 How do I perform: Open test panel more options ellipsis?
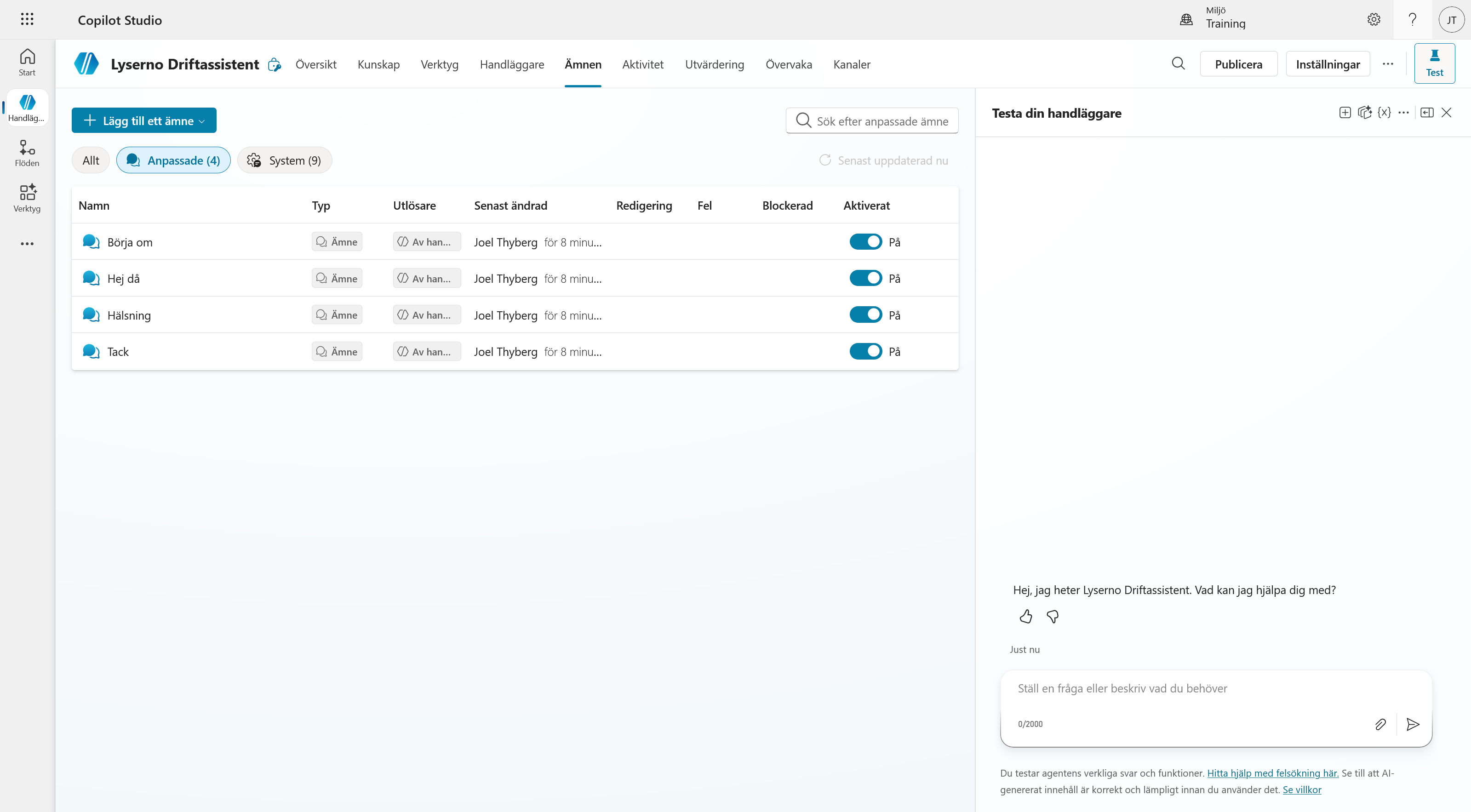1403,113
